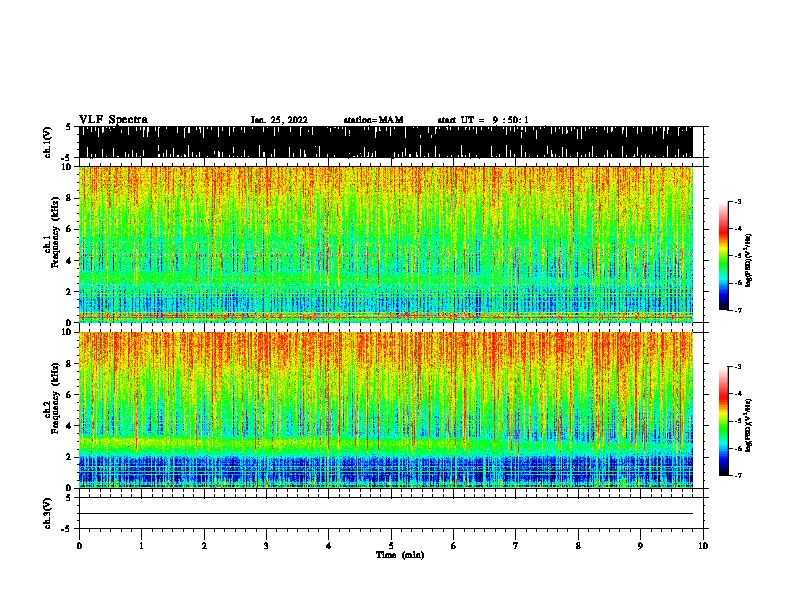The image size is (792, 612).
Task: Click time axis tick label "6"
Action: (453, 546)
